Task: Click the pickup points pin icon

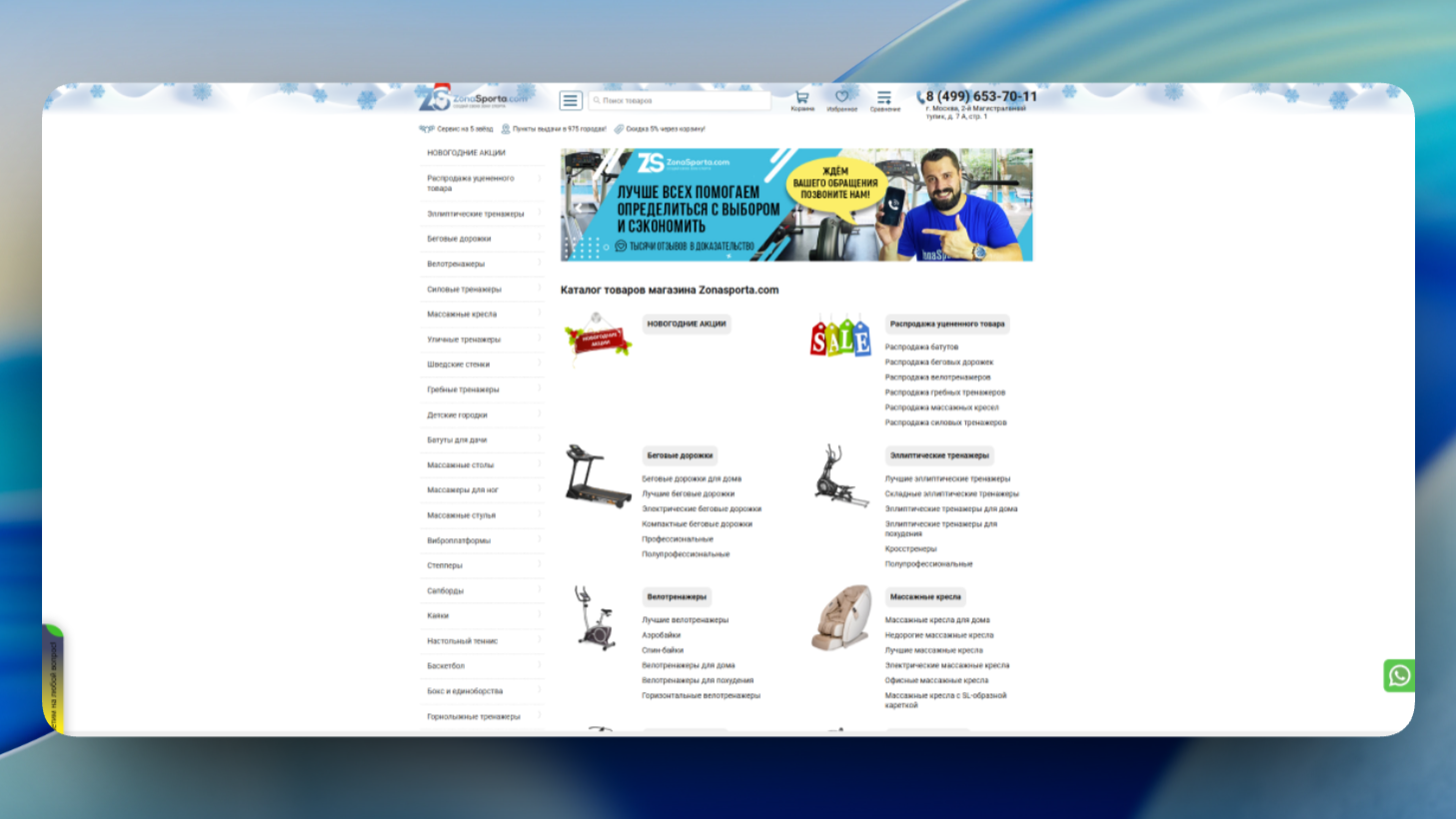Action: (506, 129)
